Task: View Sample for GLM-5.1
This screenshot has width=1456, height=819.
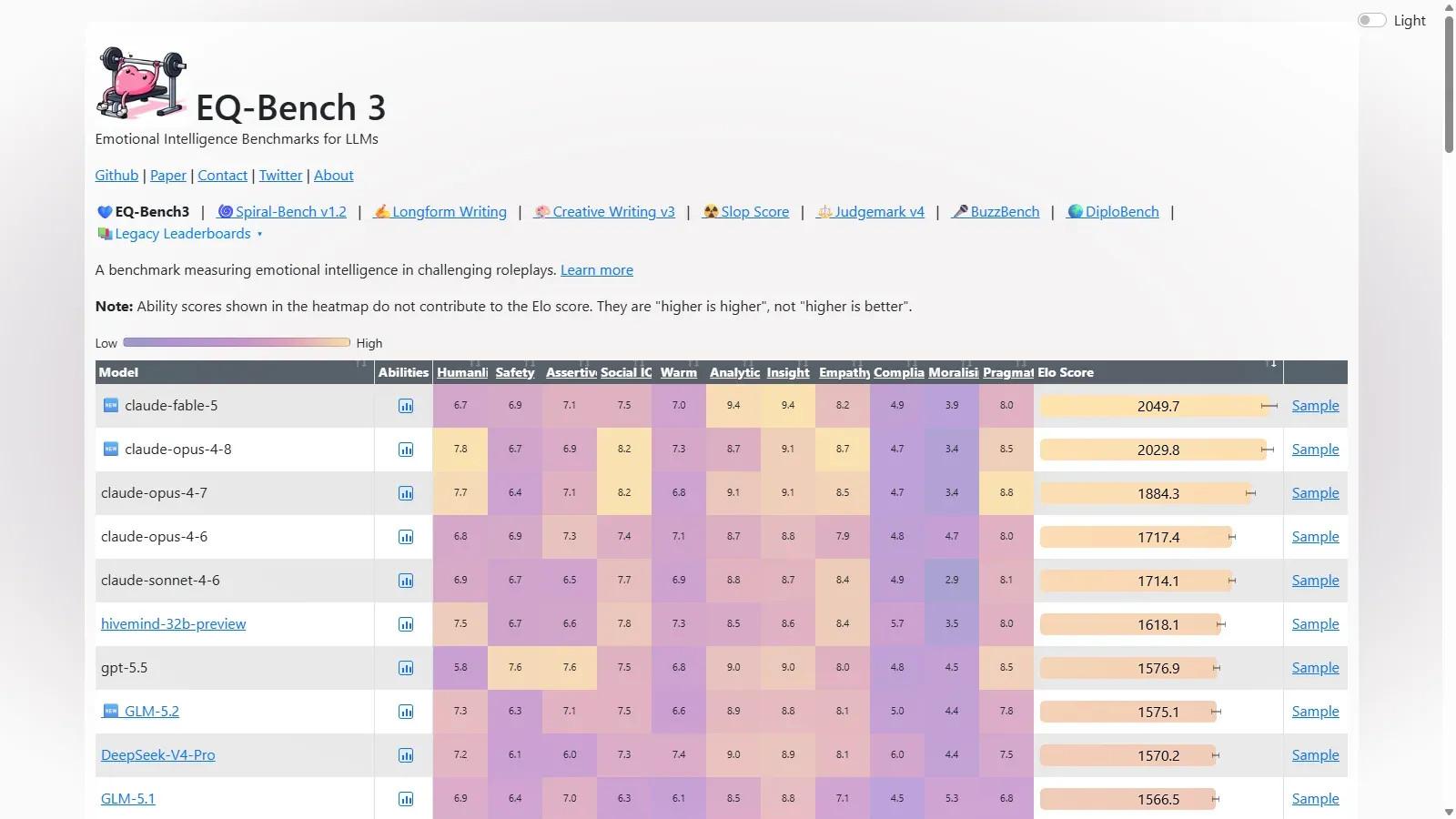Action: tap(1316, 799)
